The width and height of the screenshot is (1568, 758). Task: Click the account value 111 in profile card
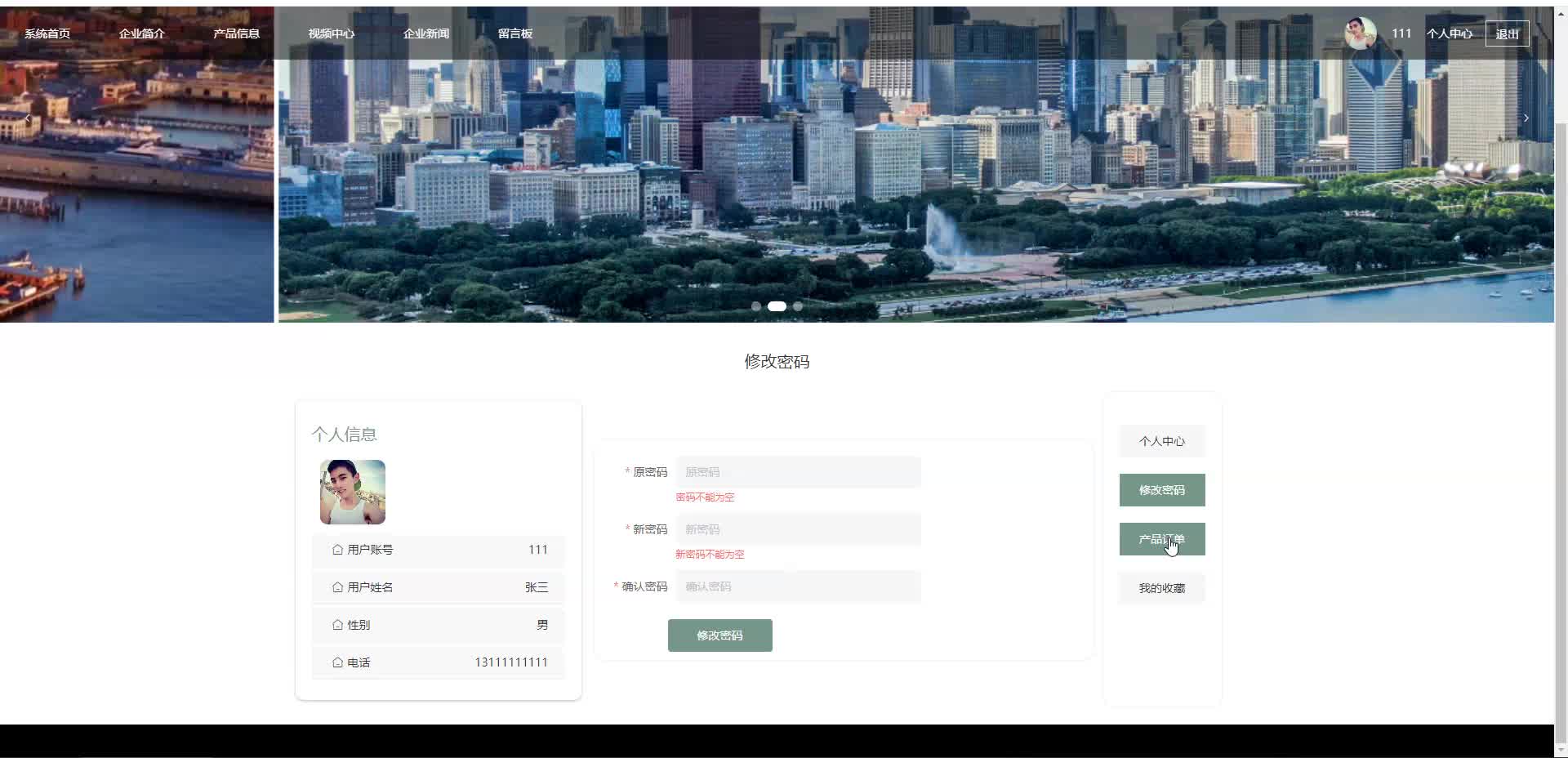pyautogui.click(x=538, y=550)
